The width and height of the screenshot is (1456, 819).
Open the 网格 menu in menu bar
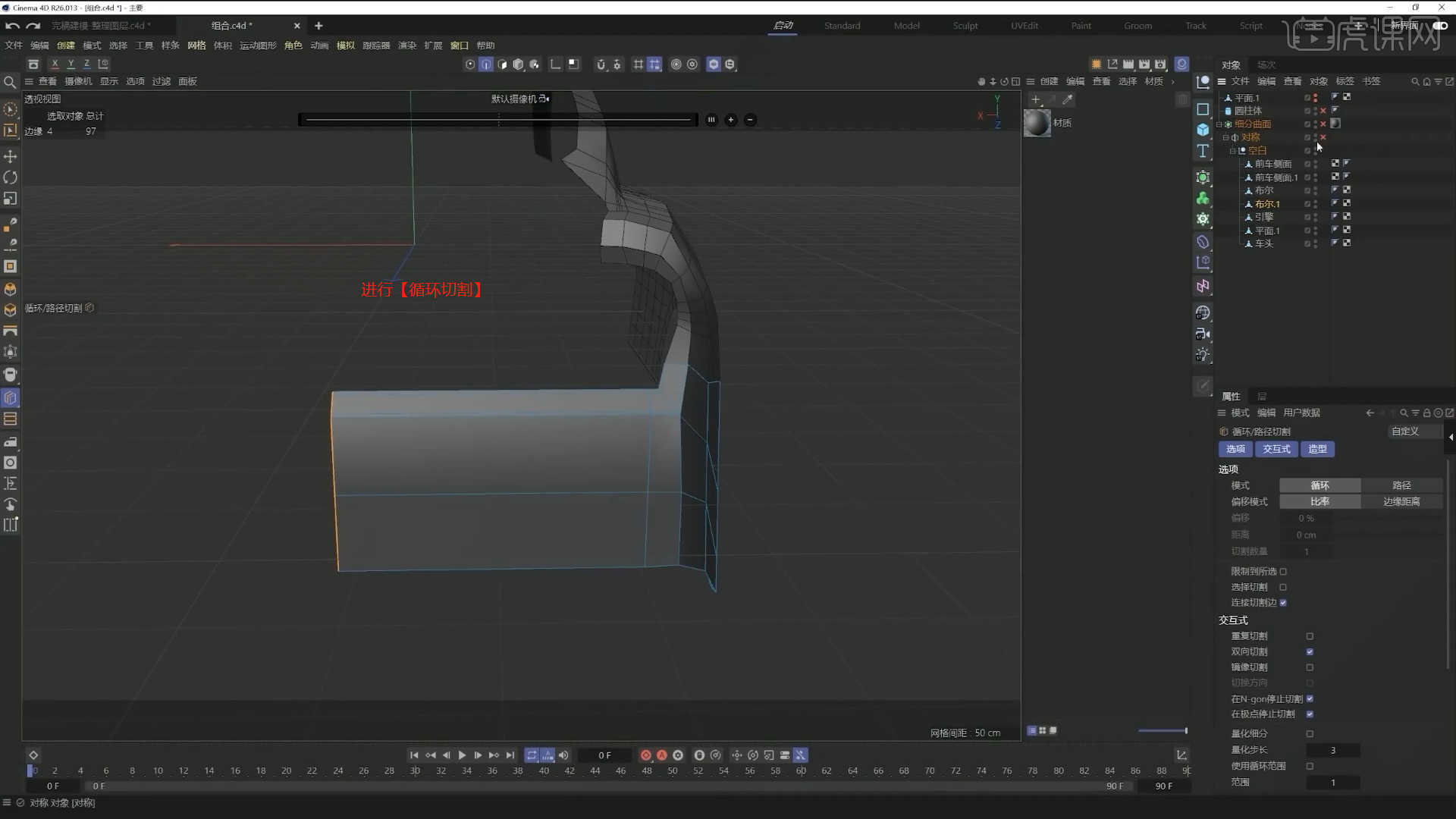point(196,45)
